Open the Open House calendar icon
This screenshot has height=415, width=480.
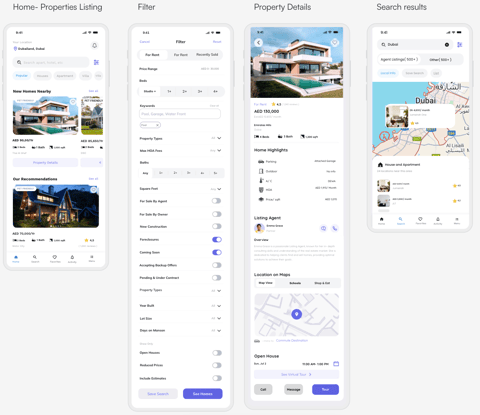pyautogui.click(x=336, y=364)
